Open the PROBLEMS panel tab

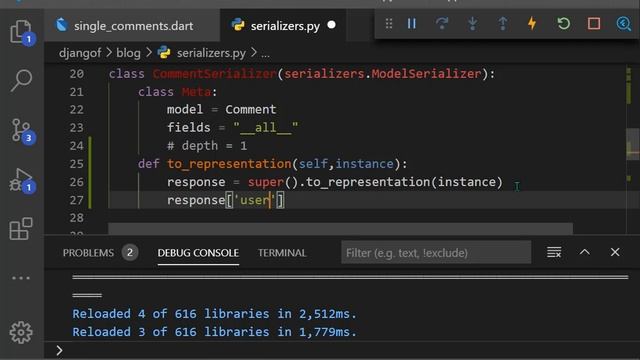pyautogui.click(x=88, y=253)
